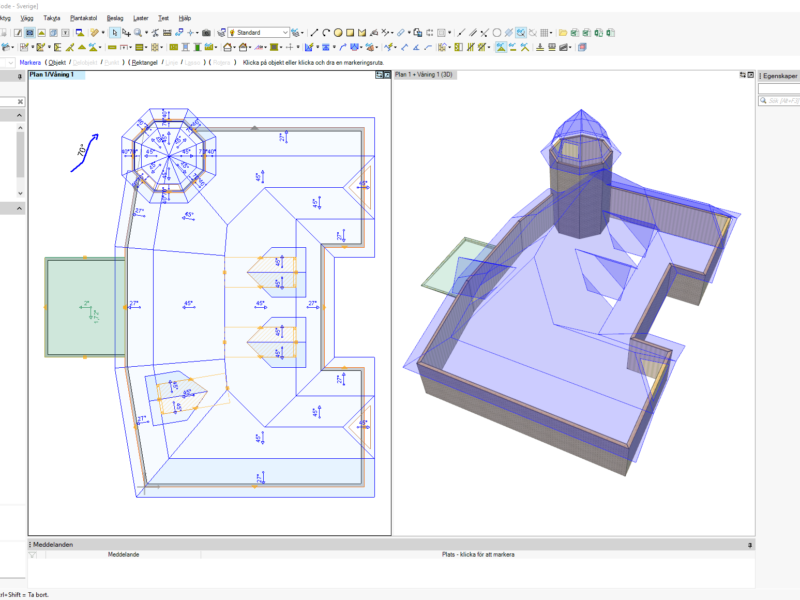Screen dimensions: 800x600
Task: Click the green terrace area in plan
Action: point(85,307)
